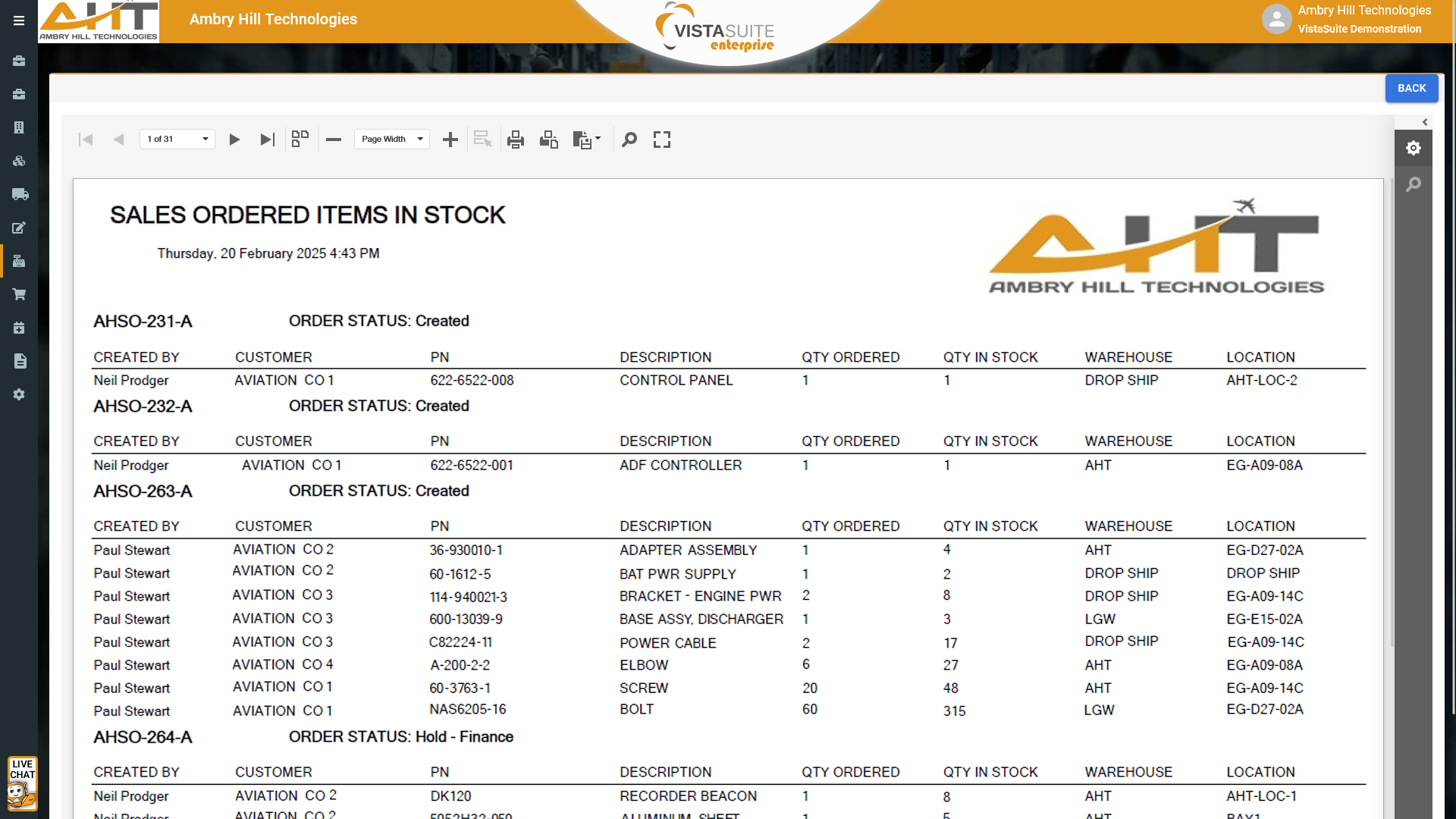Open the Page Width zoom dropdown
Image resolution: width=1456 pixels, height=819 pixels.
click(x=392, y=140)
